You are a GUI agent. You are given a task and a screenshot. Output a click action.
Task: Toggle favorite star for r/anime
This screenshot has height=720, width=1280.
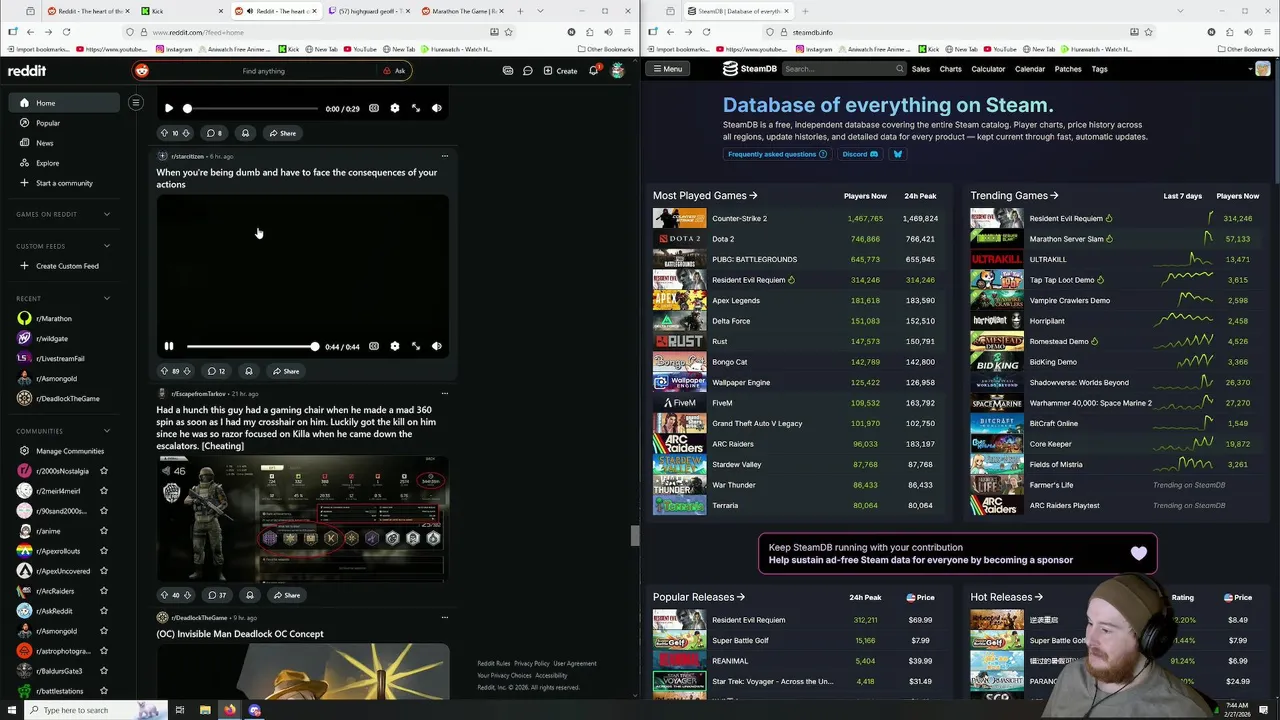click(x=104, y=531)
